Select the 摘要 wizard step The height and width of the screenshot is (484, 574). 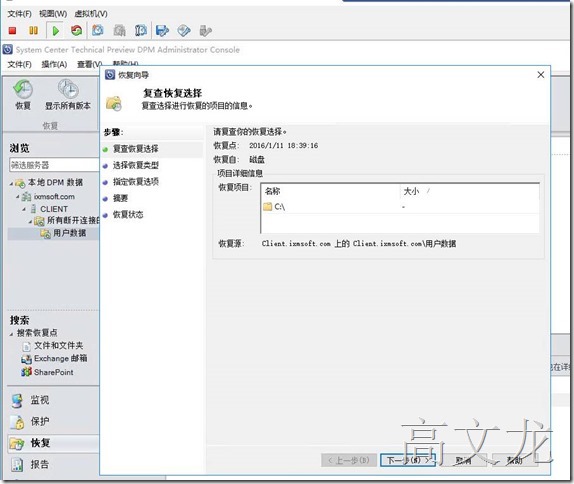(x=120, y=198)
